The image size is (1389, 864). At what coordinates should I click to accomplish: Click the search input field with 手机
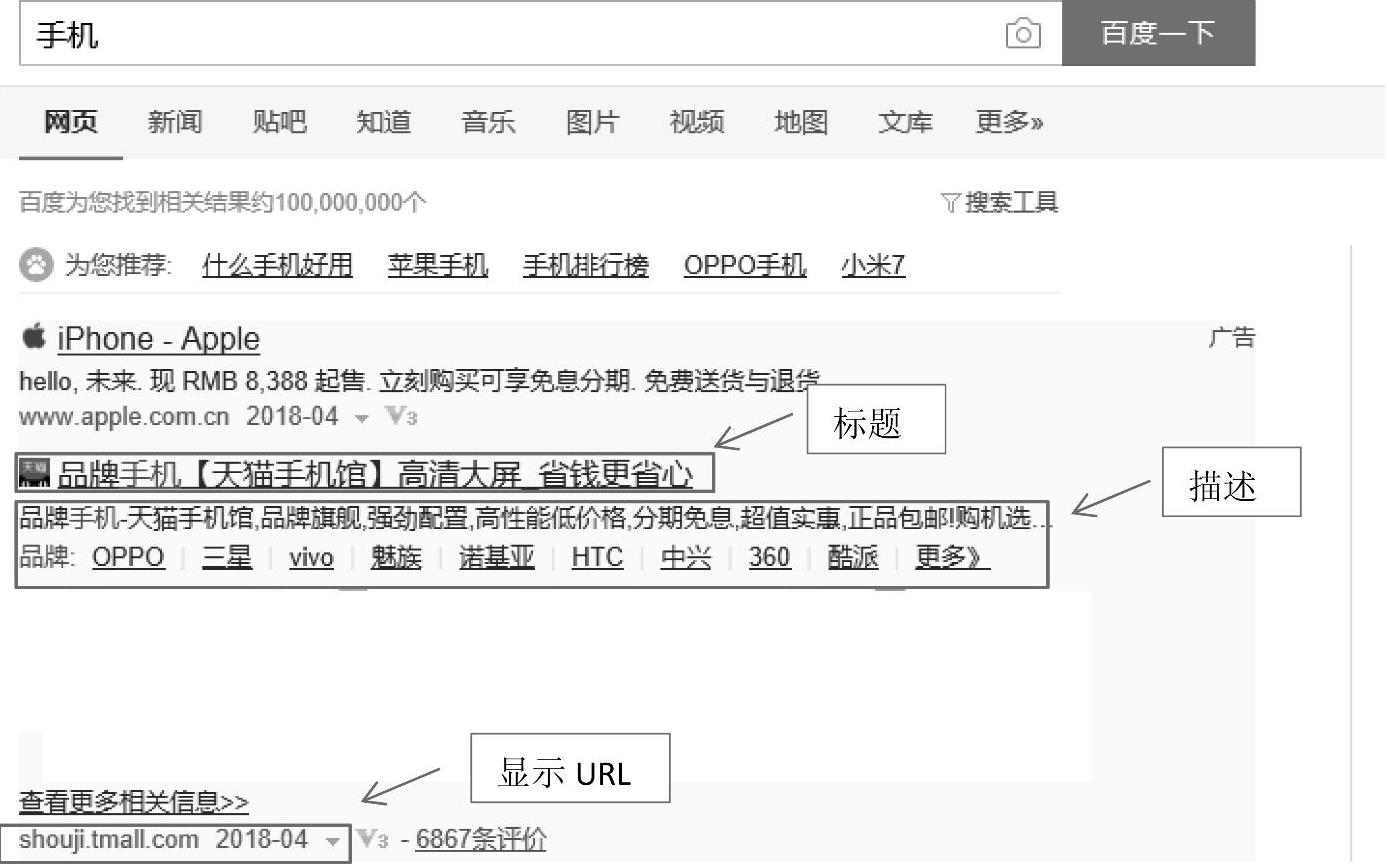click(500, 34)
